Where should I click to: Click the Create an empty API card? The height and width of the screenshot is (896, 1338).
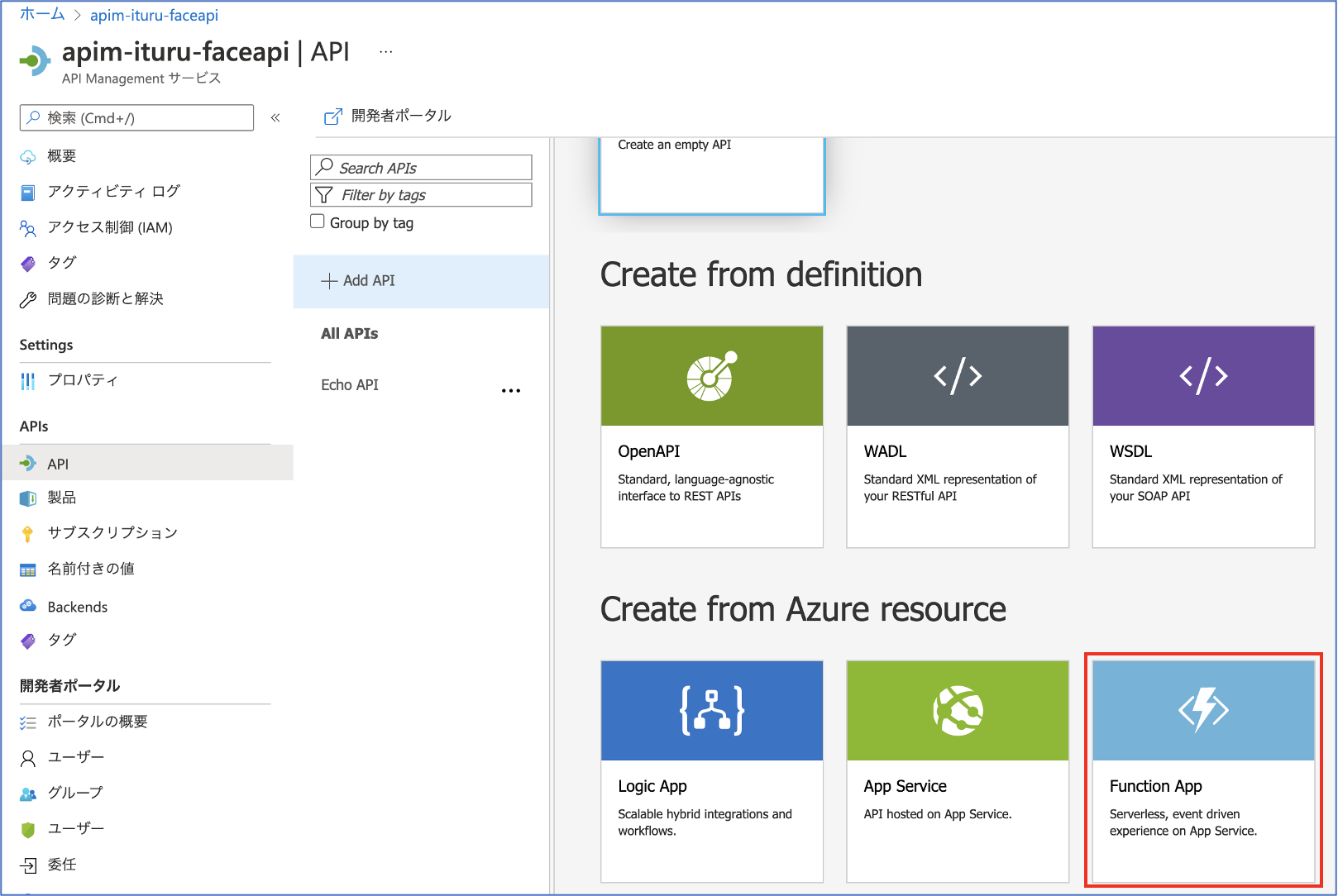click(712, 175)
